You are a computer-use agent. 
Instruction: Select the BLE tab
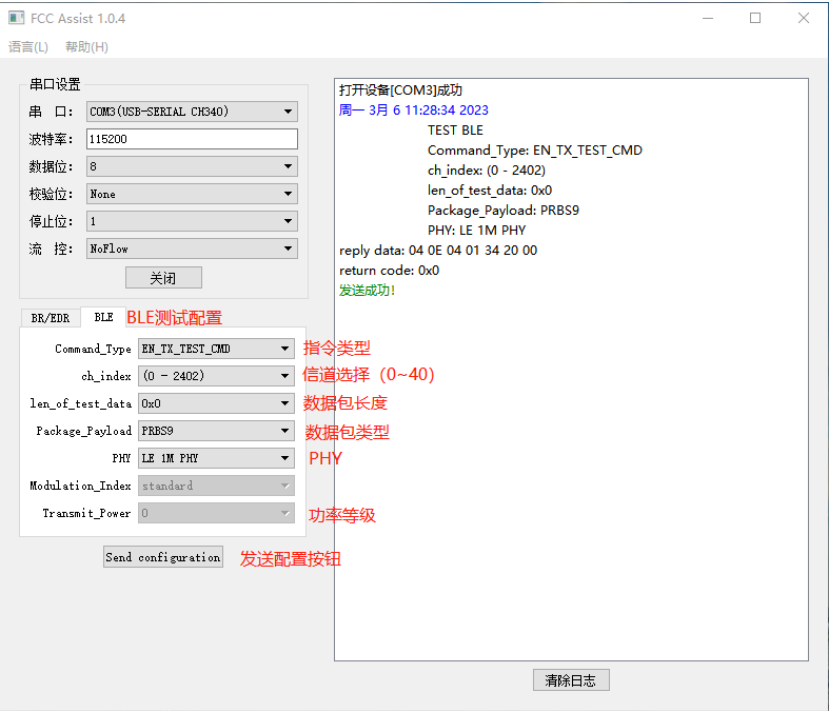(104, 317)
